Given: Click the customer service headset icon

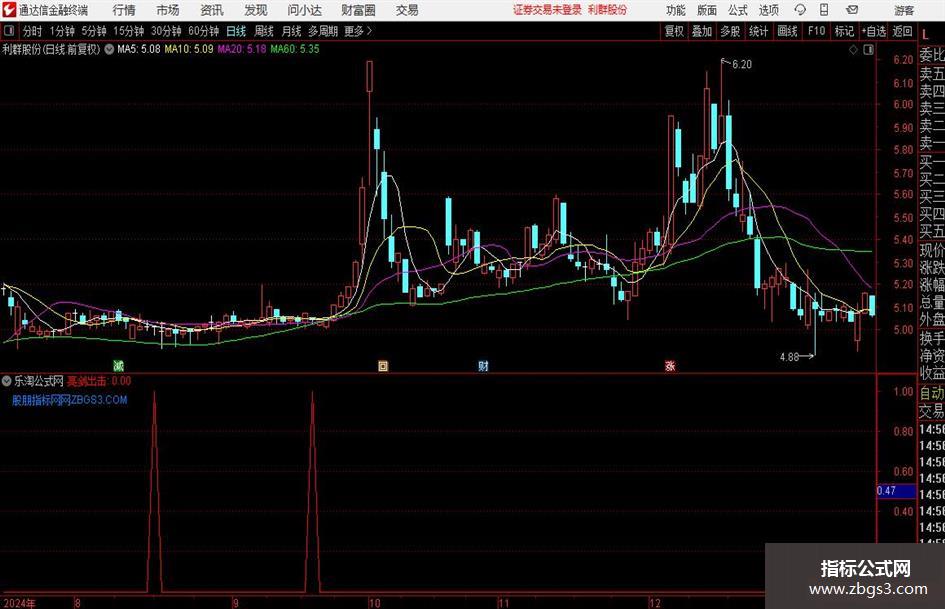Looking at the screenshot, I should coord(800,10).
